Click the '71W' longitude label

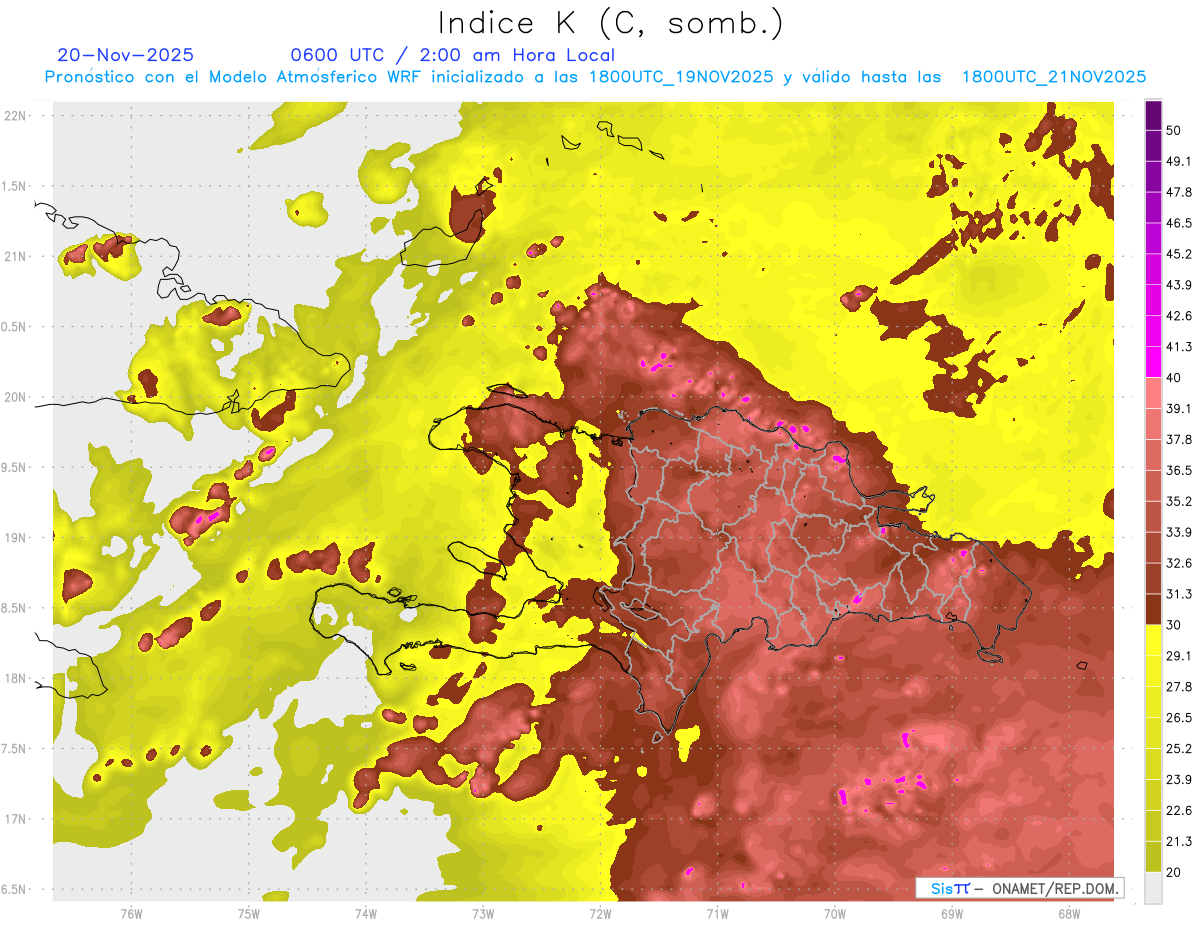(717, 913)
